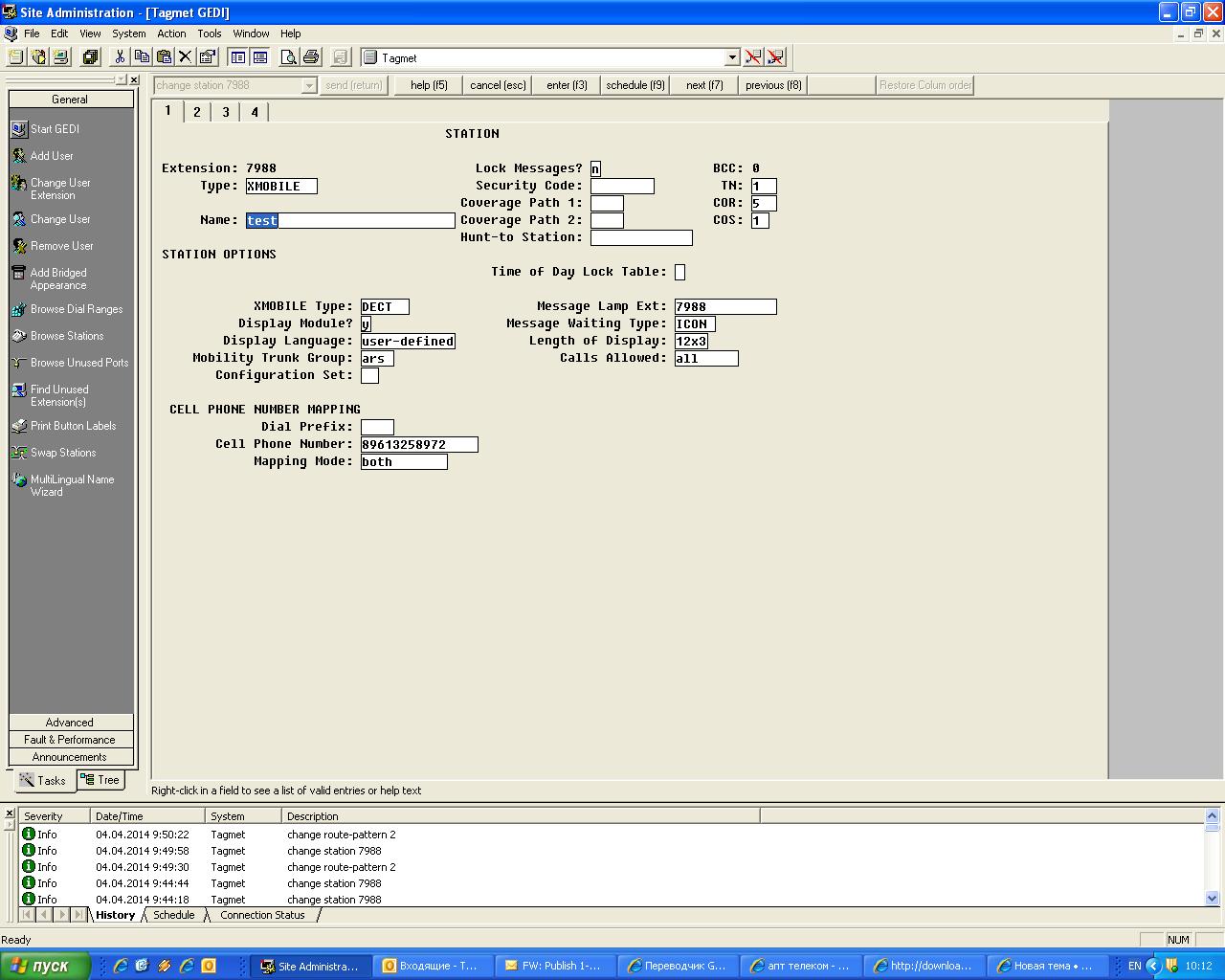Click the cancel (esc) button
The height and width of the screenshot is (980, 1225).
tap(498, 85)
